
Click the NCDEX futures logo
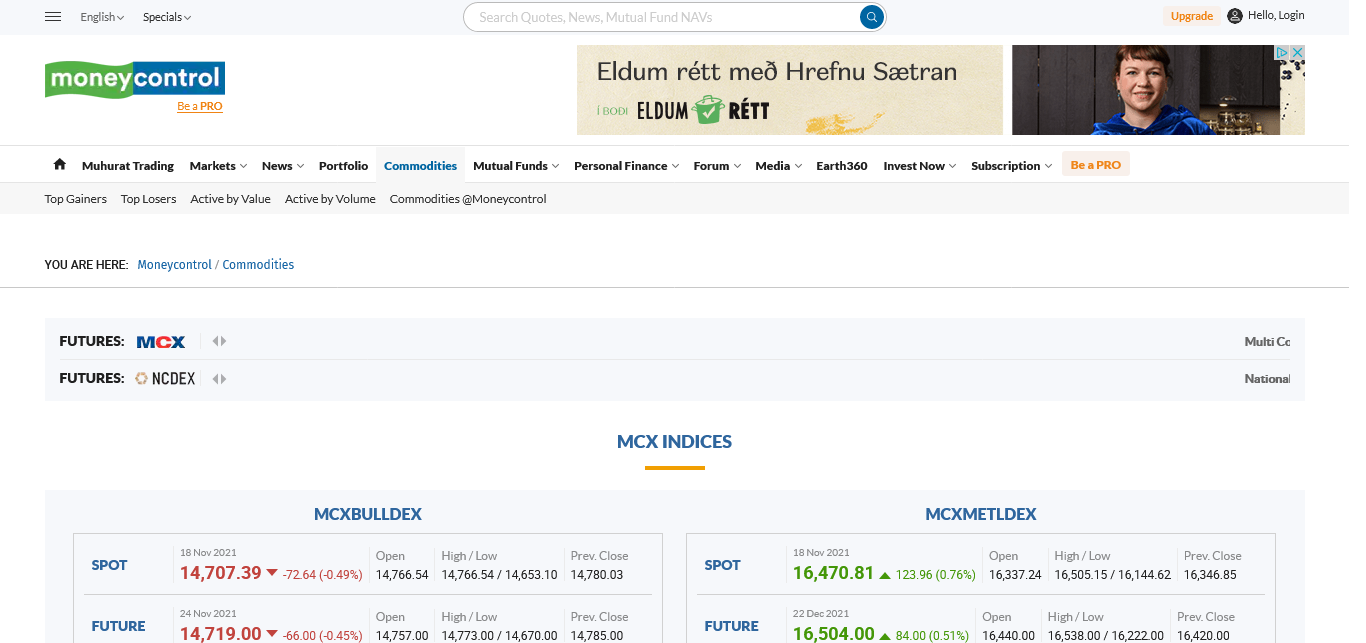pos(166,379)
